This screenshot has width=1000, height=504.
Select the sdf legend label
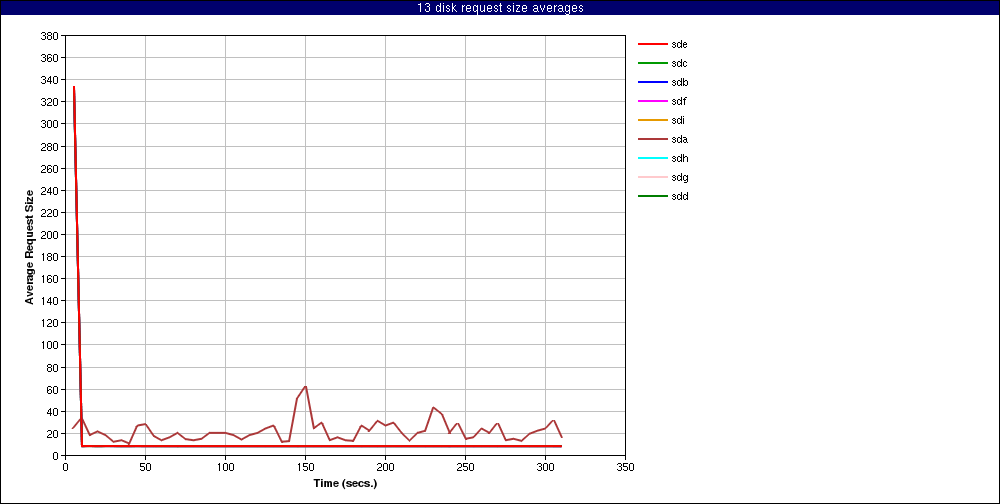tap(679, 101)
